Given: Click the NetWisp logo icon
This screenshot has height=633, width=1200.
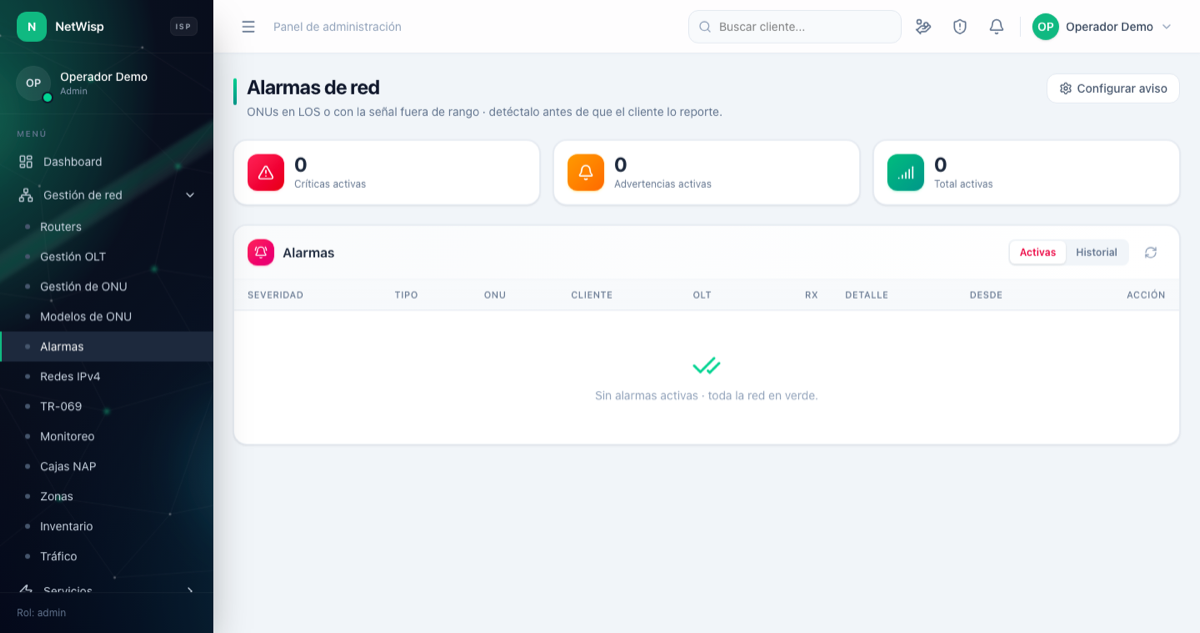Looking at the screenshot, I should pos(31,27).
